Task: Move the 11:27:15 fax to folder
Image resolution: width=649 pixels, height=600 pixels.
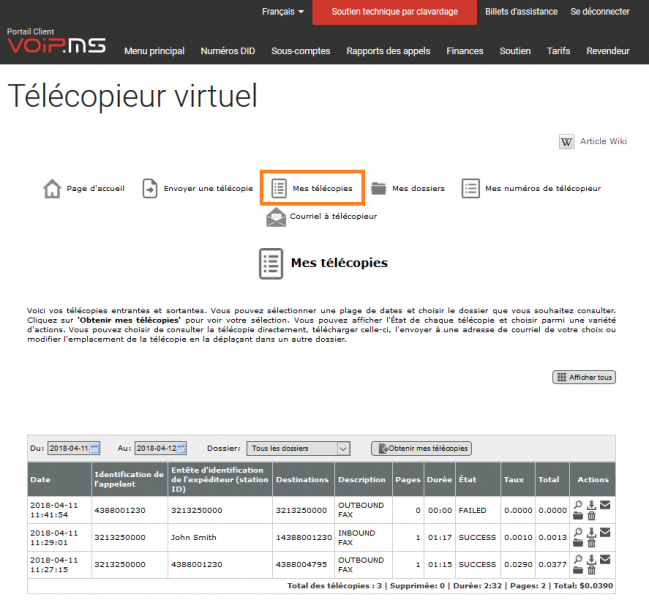Action: point(578,570)
